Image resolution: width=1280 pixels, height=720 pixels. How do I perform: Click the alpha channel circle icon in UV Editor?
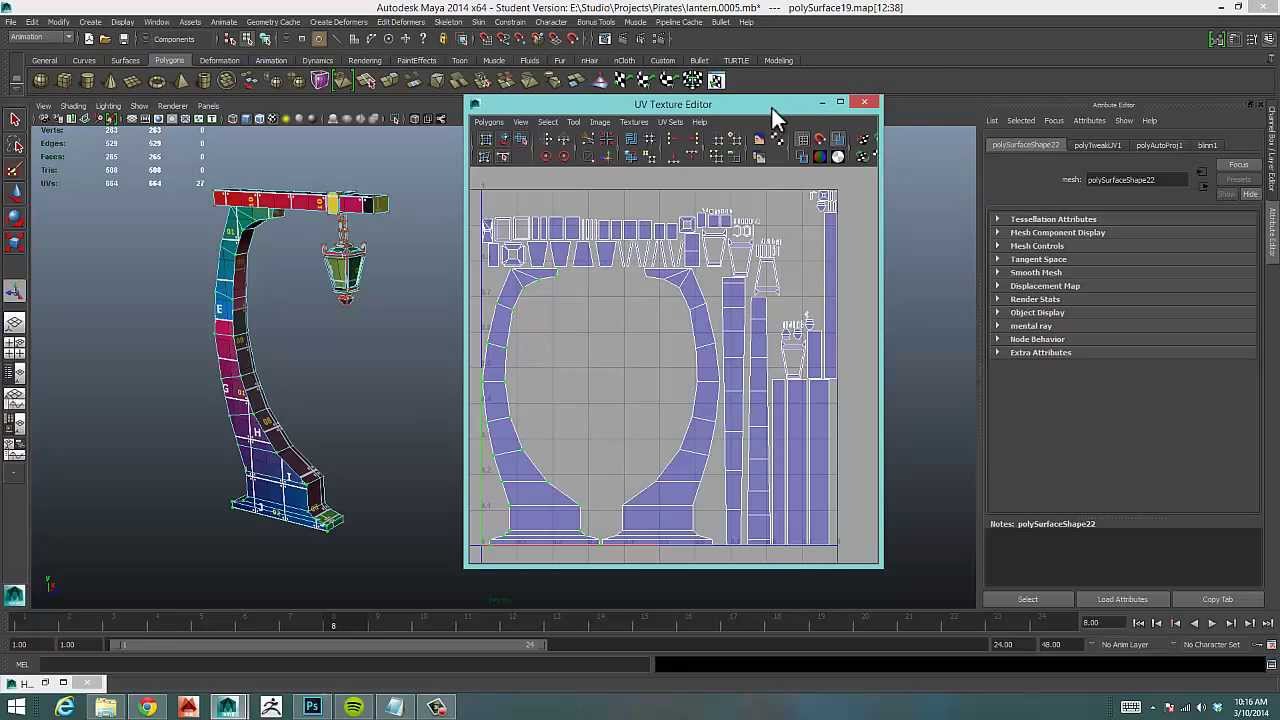(x=838, y=156)
